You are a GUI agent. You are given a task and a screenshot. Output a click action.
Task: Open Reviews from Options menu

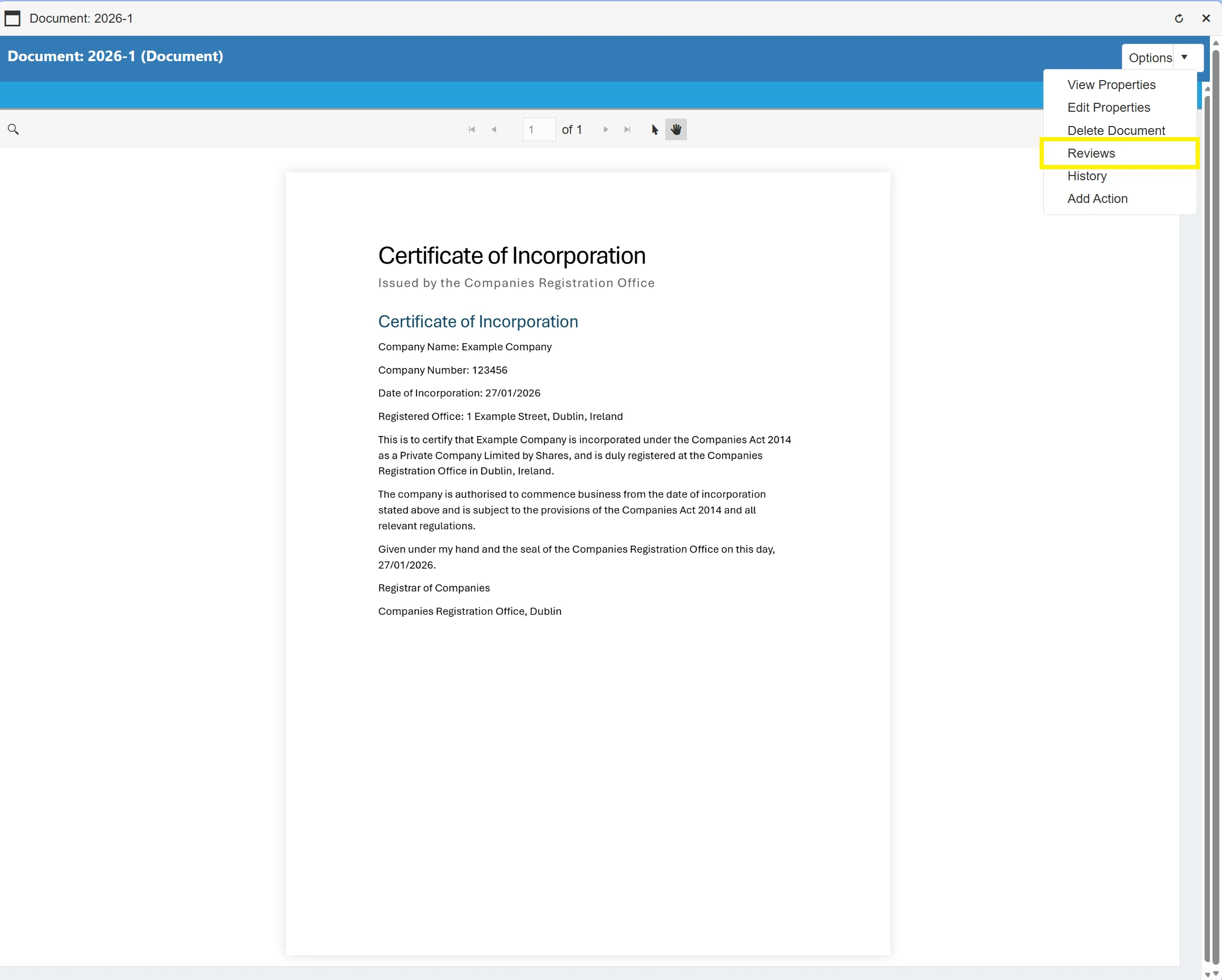coord(1119,153)
